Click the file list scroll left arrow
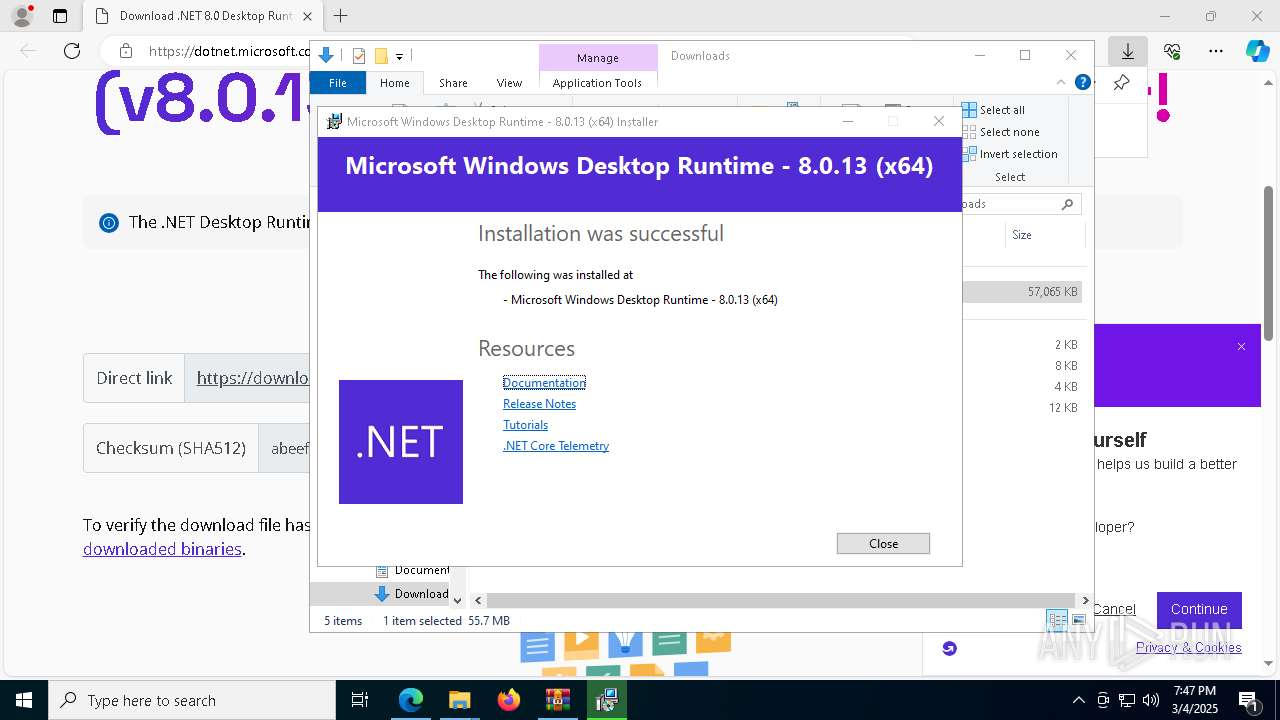1280x720 pixels. [x=478, y=600]
